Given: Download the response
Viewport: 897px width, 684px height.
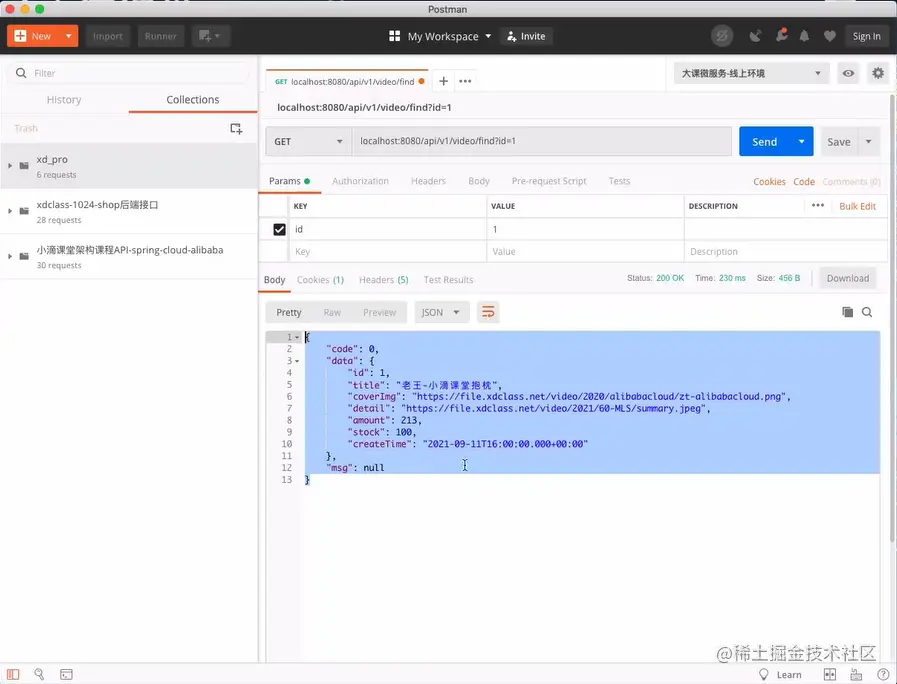Looking at the screenshot, I should point(847,278).
